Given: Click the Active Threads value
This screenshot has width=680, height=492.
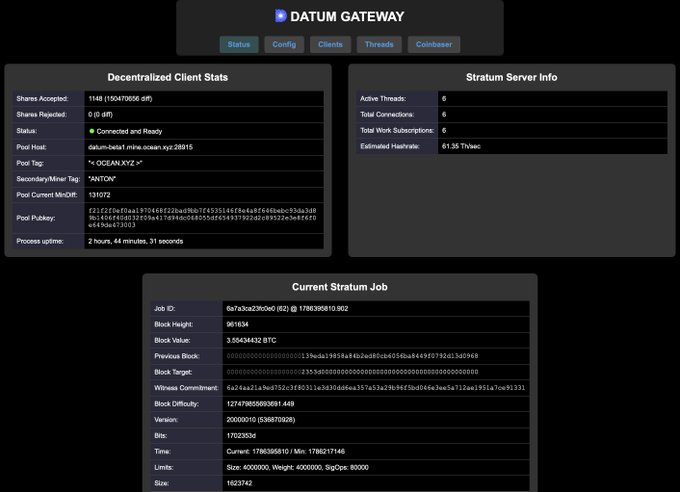Looking at the screenshot, I should pos(444,98).
